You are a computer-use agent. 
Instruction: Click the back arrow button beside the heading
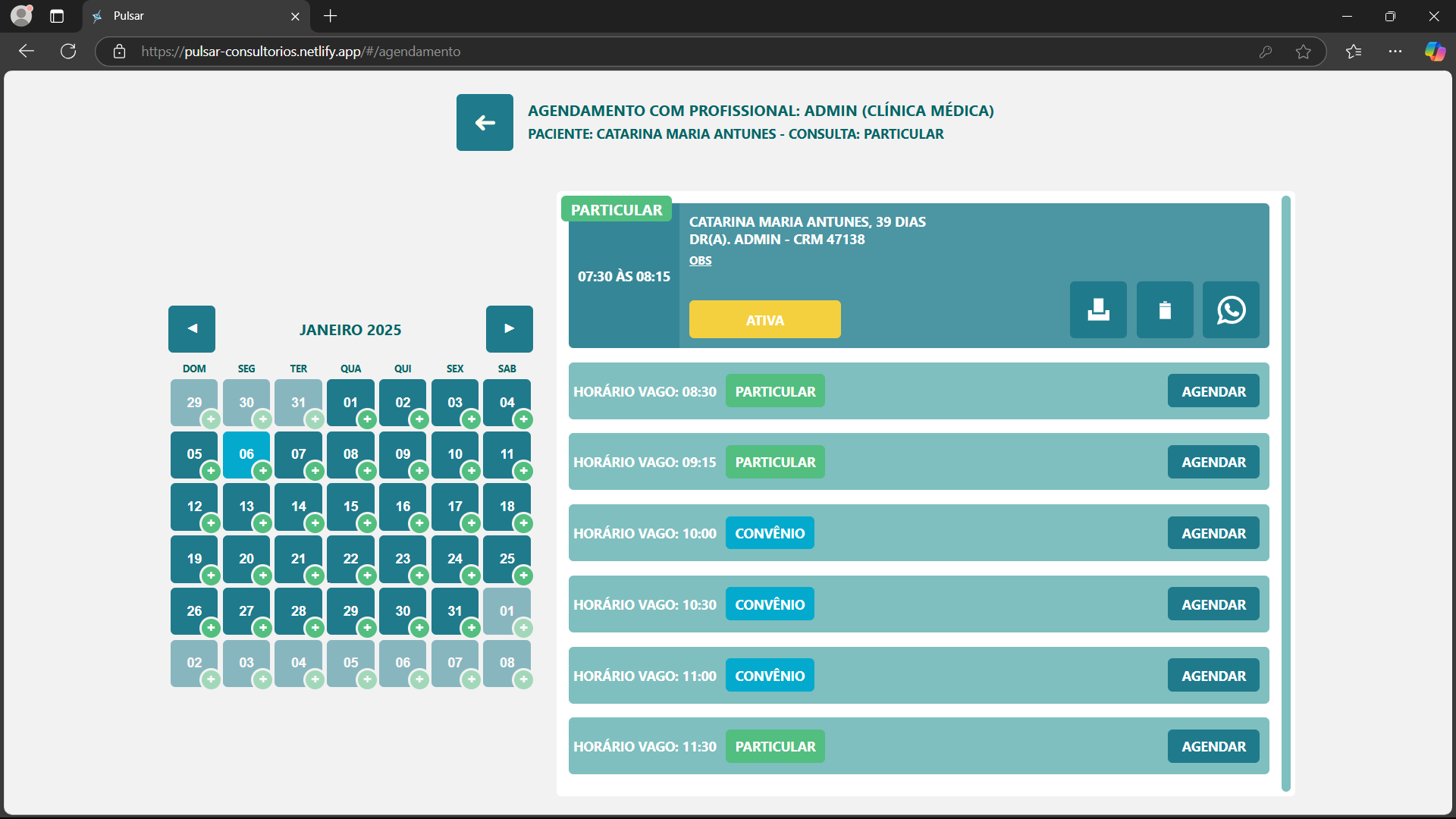[485, 122]
